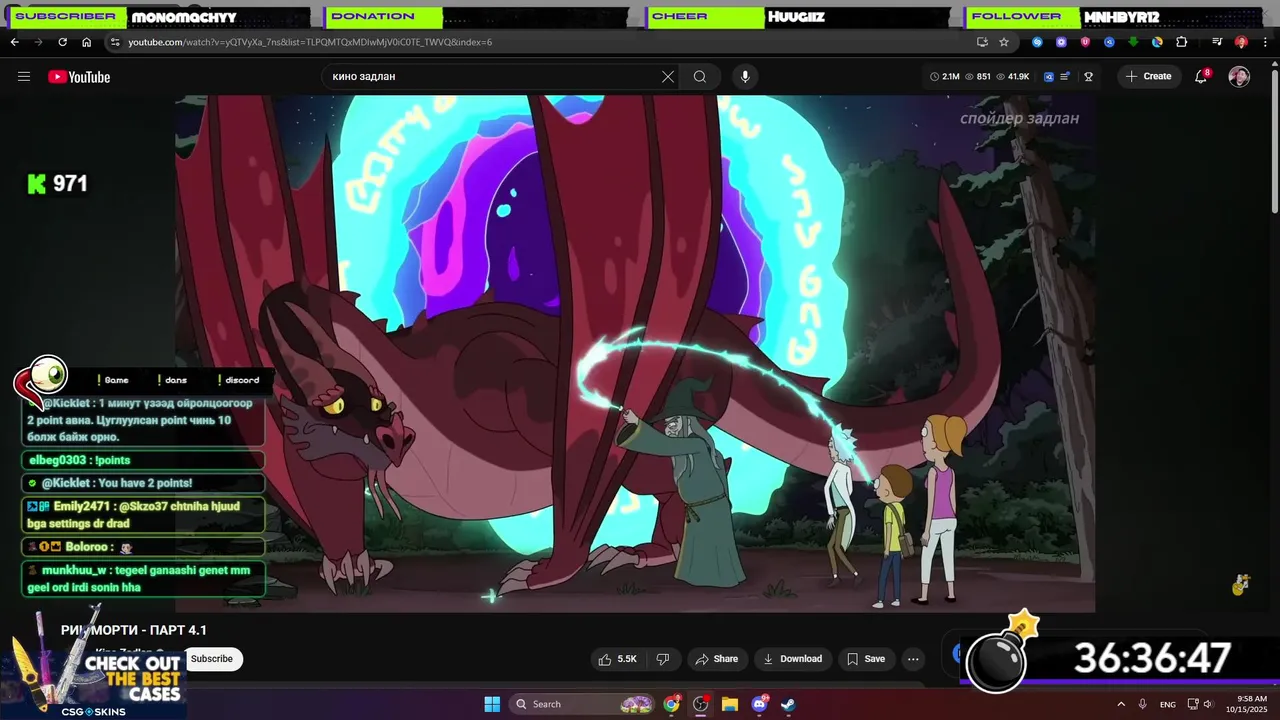The image size is (1280, 720).
Task: Open Steam from the taskbar
Action: point(788,704)
